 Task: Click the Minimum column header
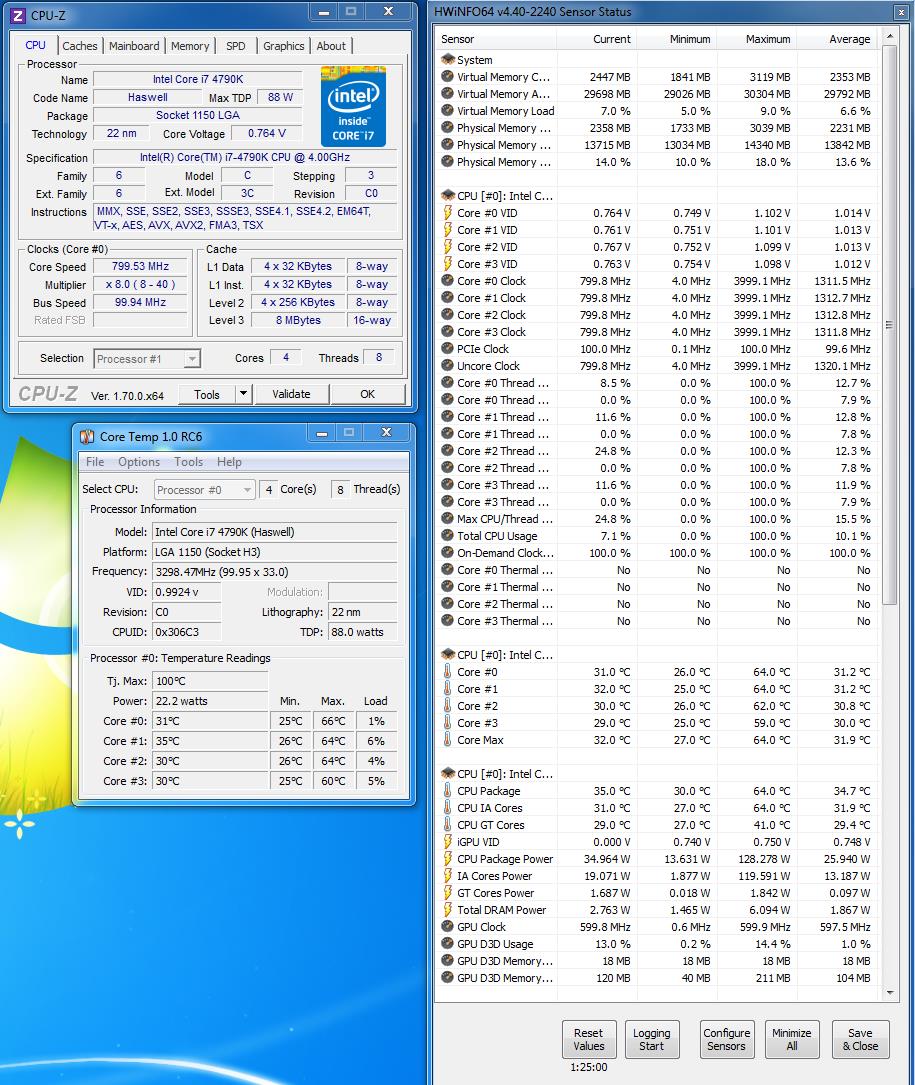pos(676,39)
